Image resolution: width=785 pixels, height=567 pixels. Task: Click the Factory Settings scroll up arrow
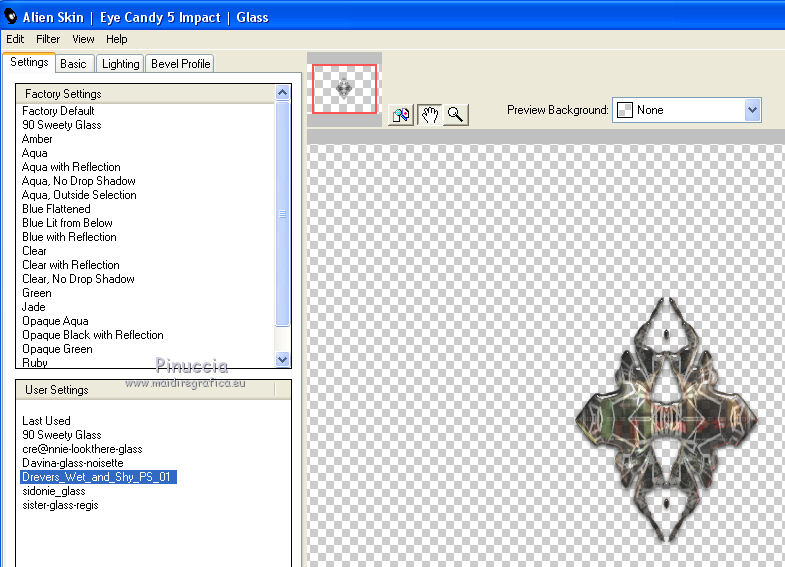282,93
